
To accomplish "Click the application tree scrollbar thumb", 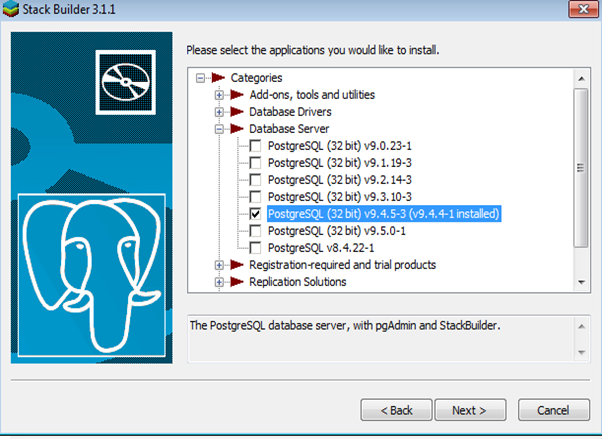I will tap(581, 168).
